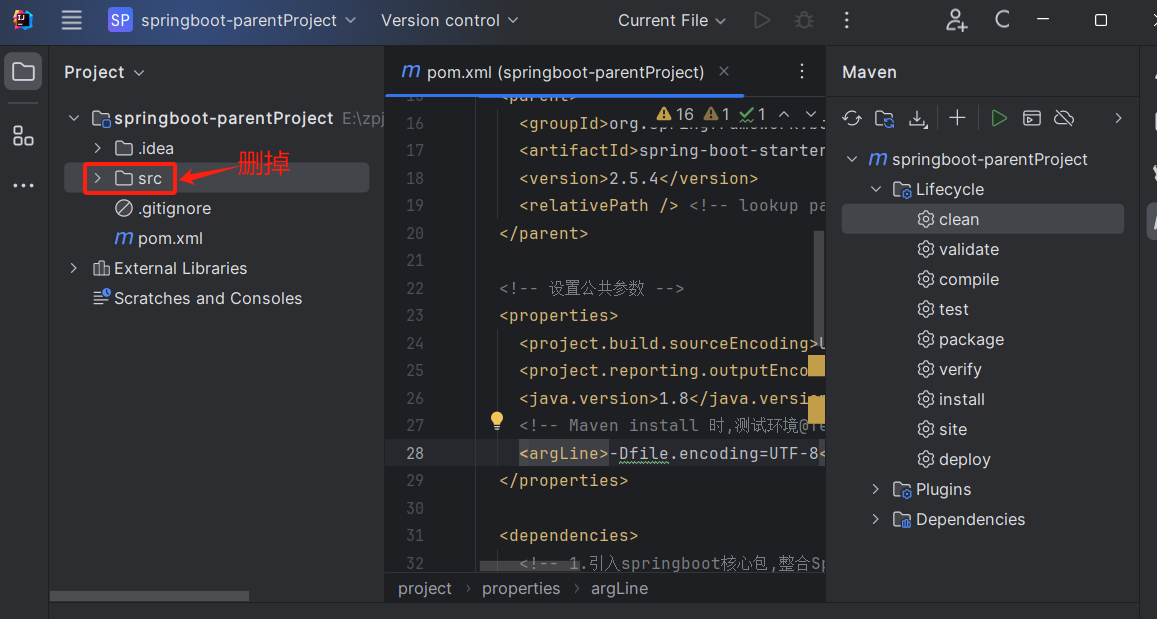Run Maven build green arrow
Screen dimensions: 1157x619
998,118
